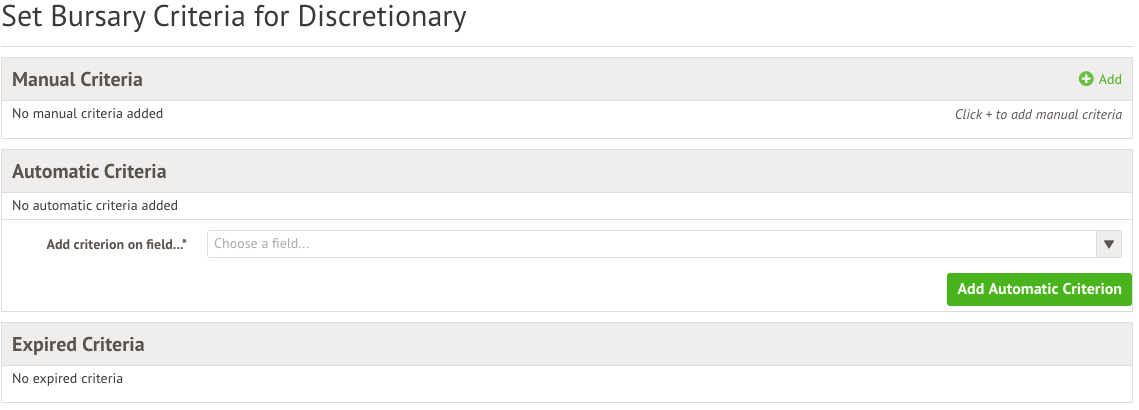Click the 'No expired criteria' message

(x=67, y=379)
